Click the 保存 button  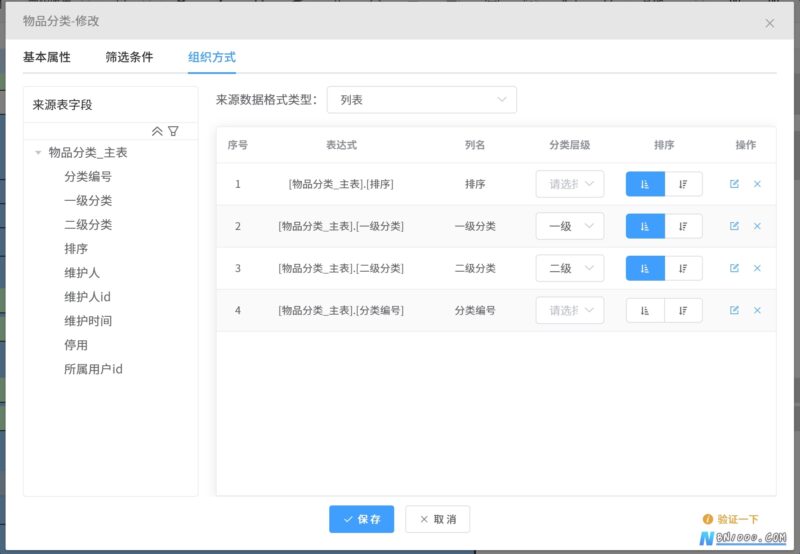point(361,519)
